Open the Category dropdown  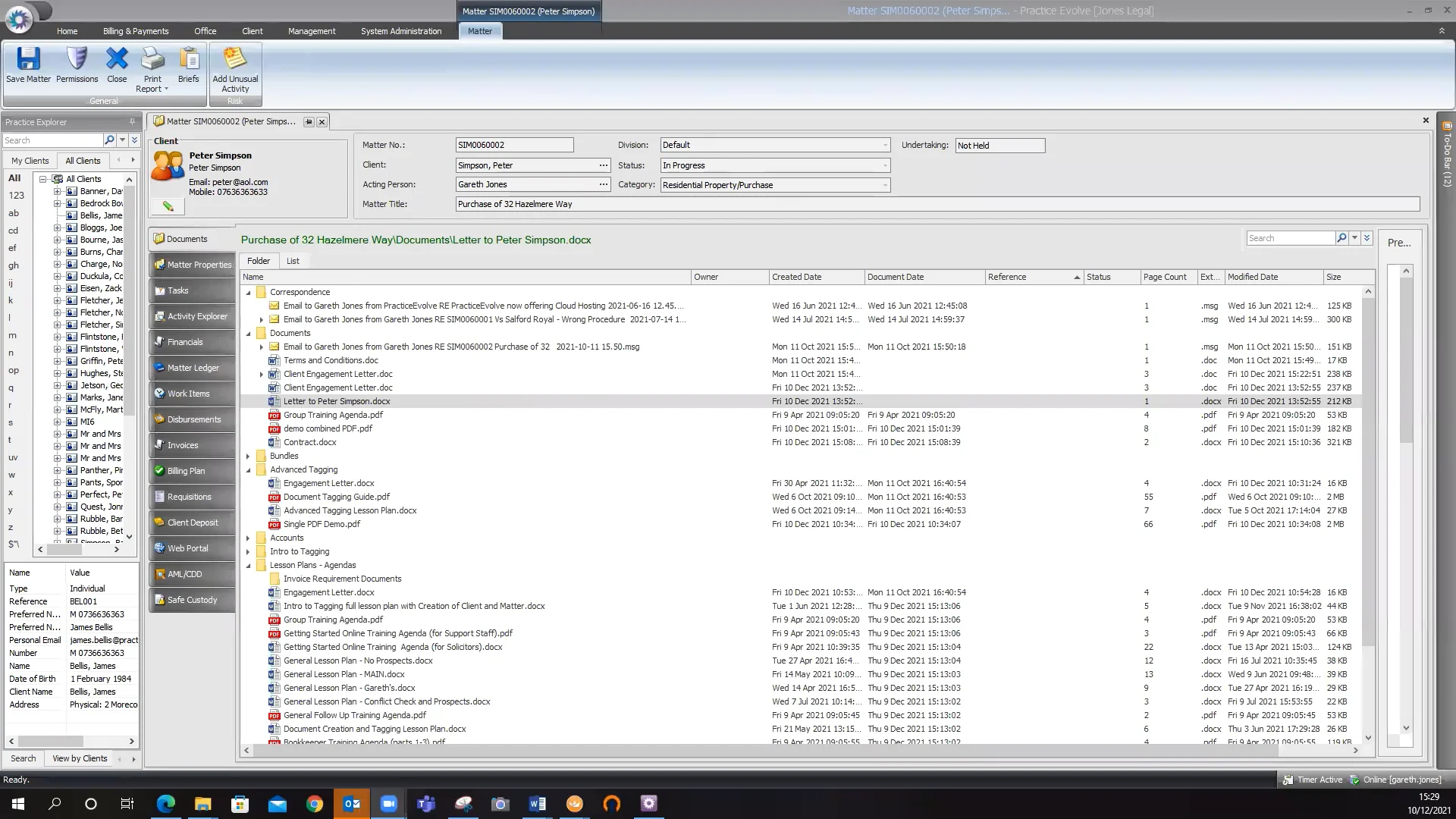coord(884,185)
